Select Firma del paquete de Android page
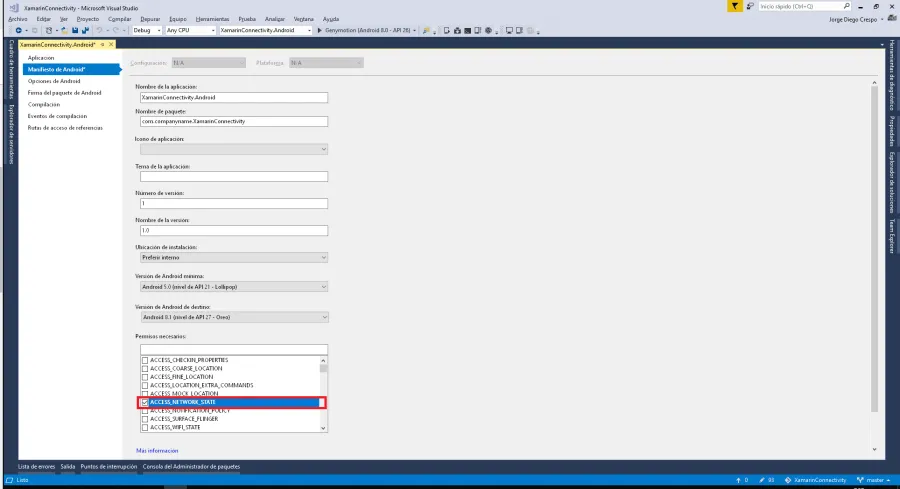 coord(64,93)
